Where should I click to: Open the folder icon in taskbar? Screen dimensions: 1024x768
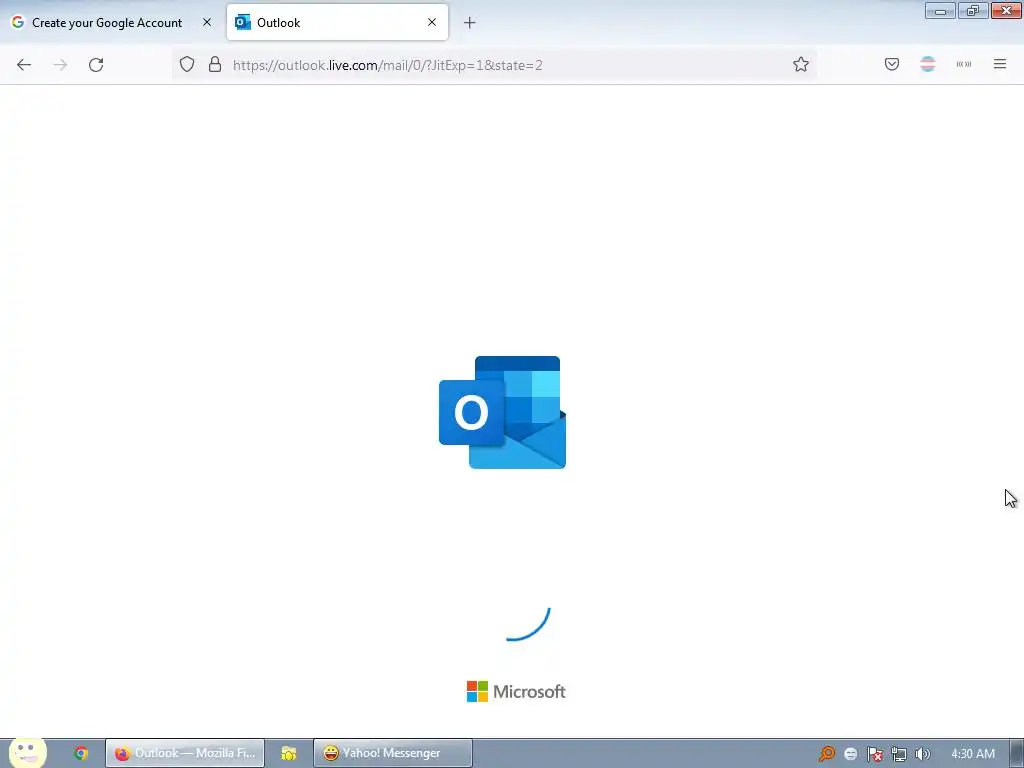[x=289, y=753]
